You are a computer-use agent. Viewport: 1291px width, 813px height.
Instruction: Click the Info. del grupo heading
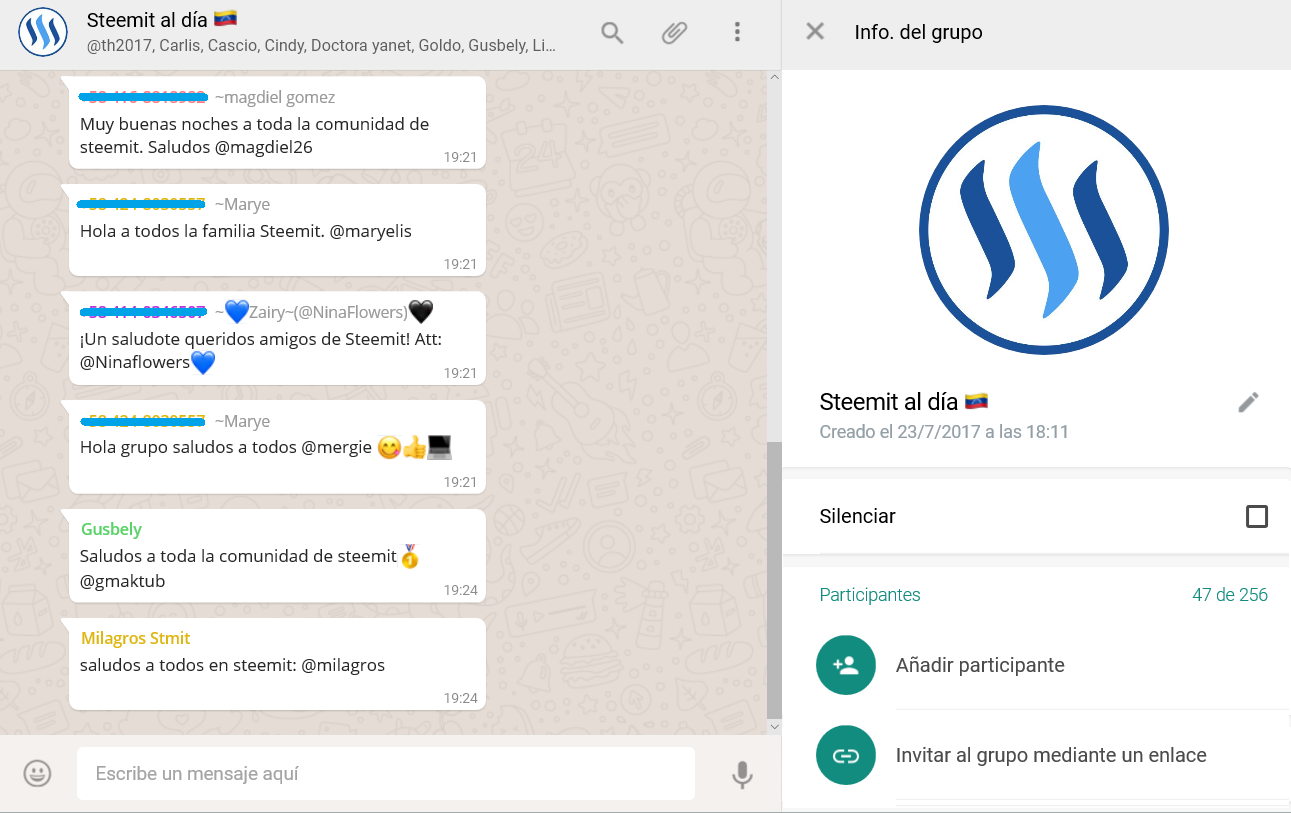click(x=918, y=32)
